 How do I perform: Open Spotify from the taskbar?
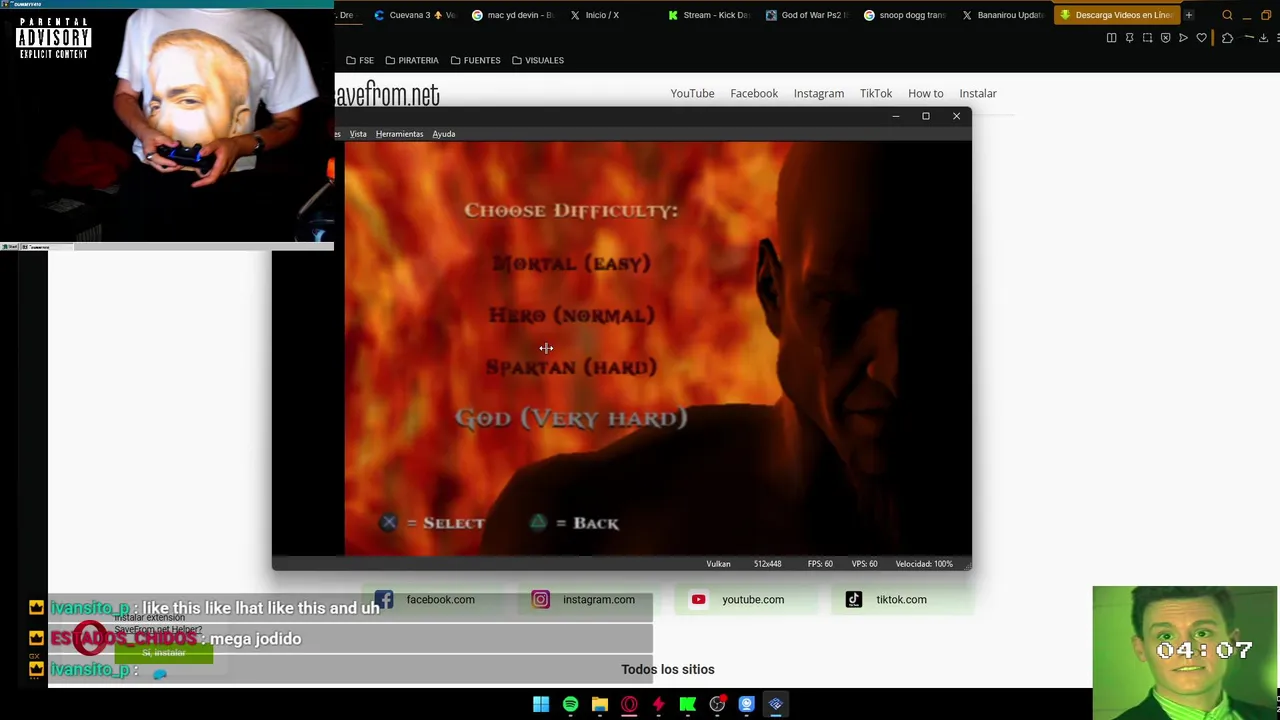tap(570, 704)
